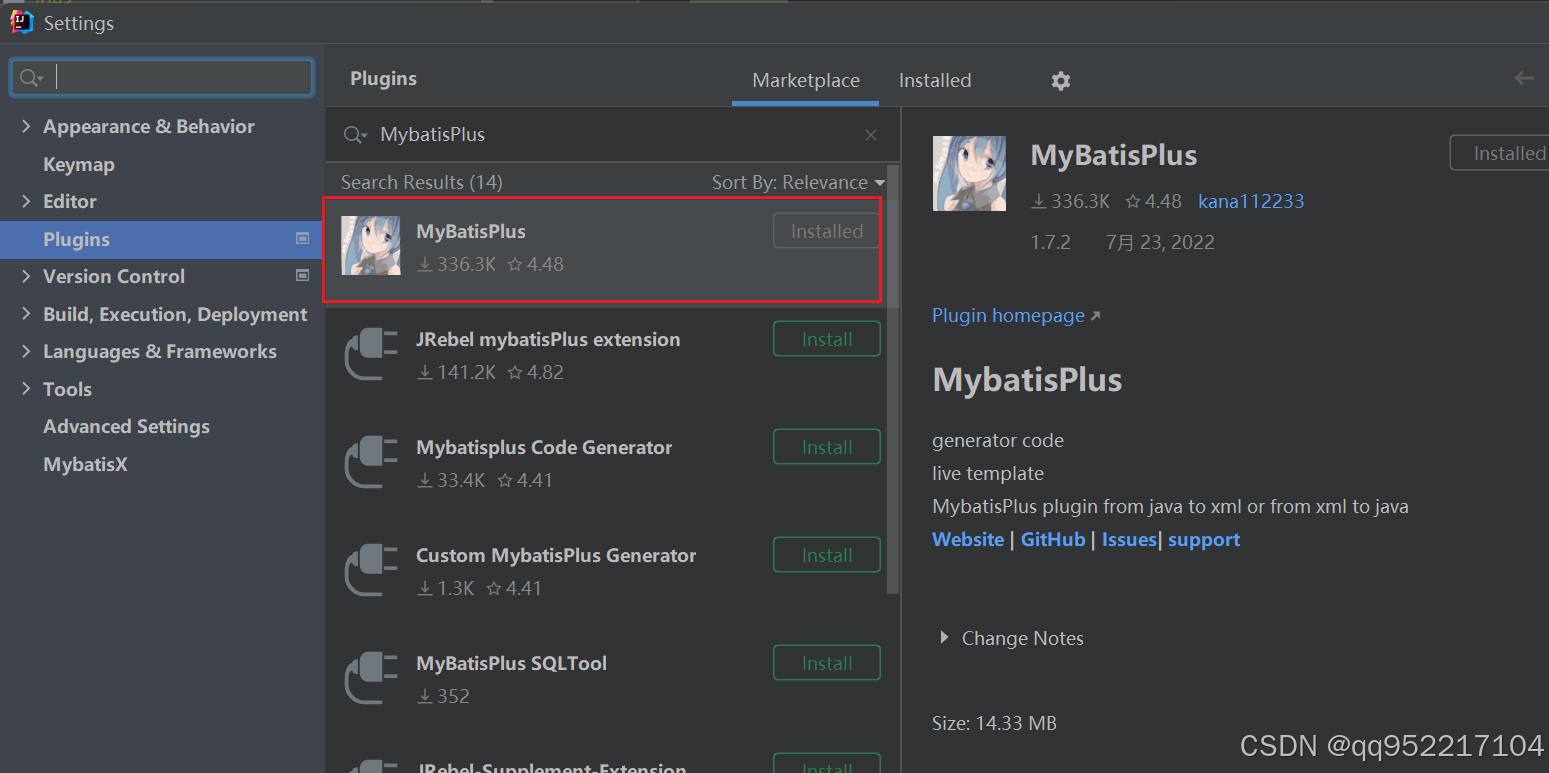Click the project-level icon on the Version Control row
The image size is (1549, 773).
[303, 275]
